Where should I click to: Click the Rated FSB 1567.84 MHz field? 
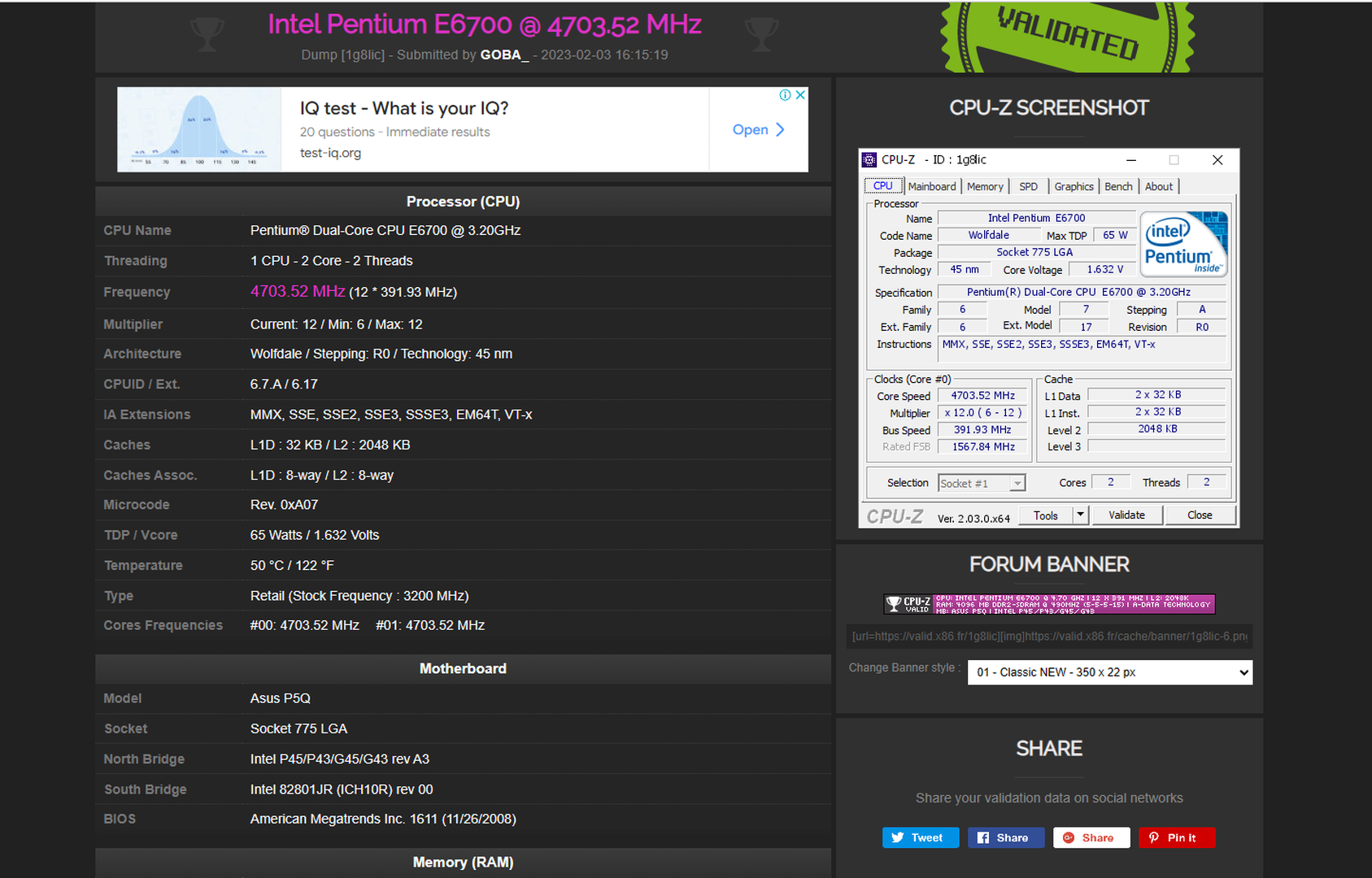pos(982,447)
